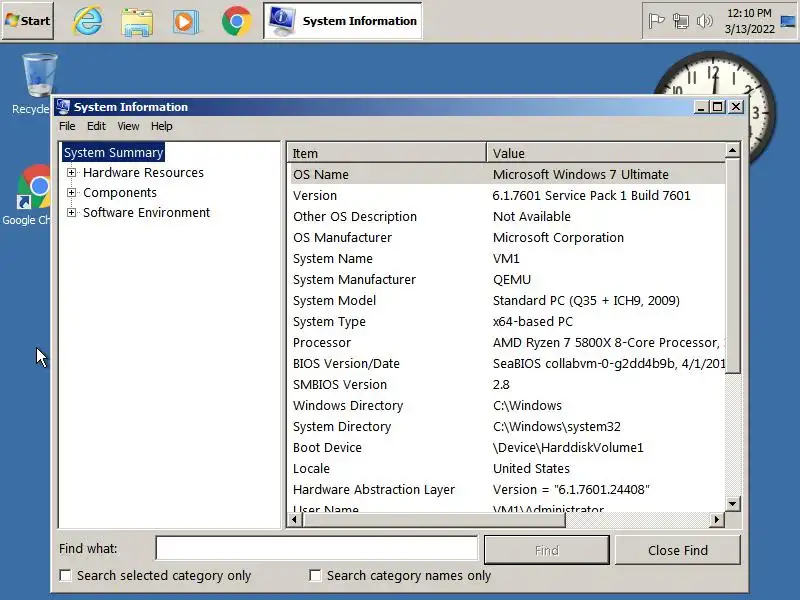Click the vertical scrollbar up arrow
The width and height of the screenshot is (800, 600).
click(732, 150)
